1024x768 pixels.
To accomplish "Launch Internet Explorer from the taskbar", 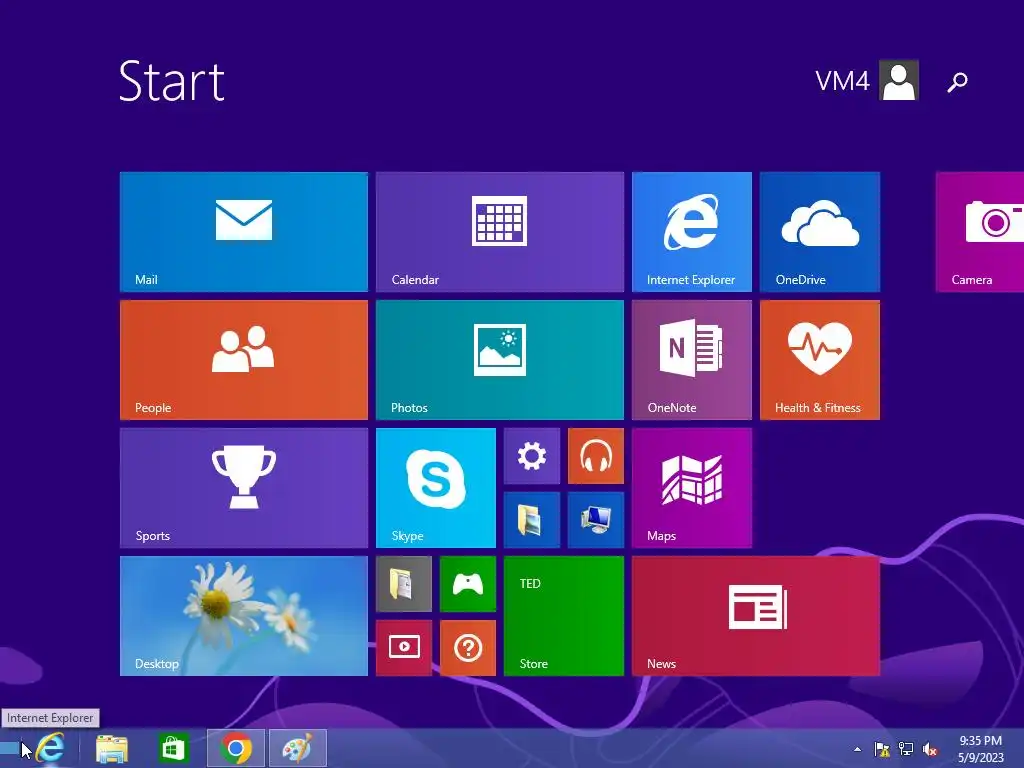I will click(x=50, y=748).
